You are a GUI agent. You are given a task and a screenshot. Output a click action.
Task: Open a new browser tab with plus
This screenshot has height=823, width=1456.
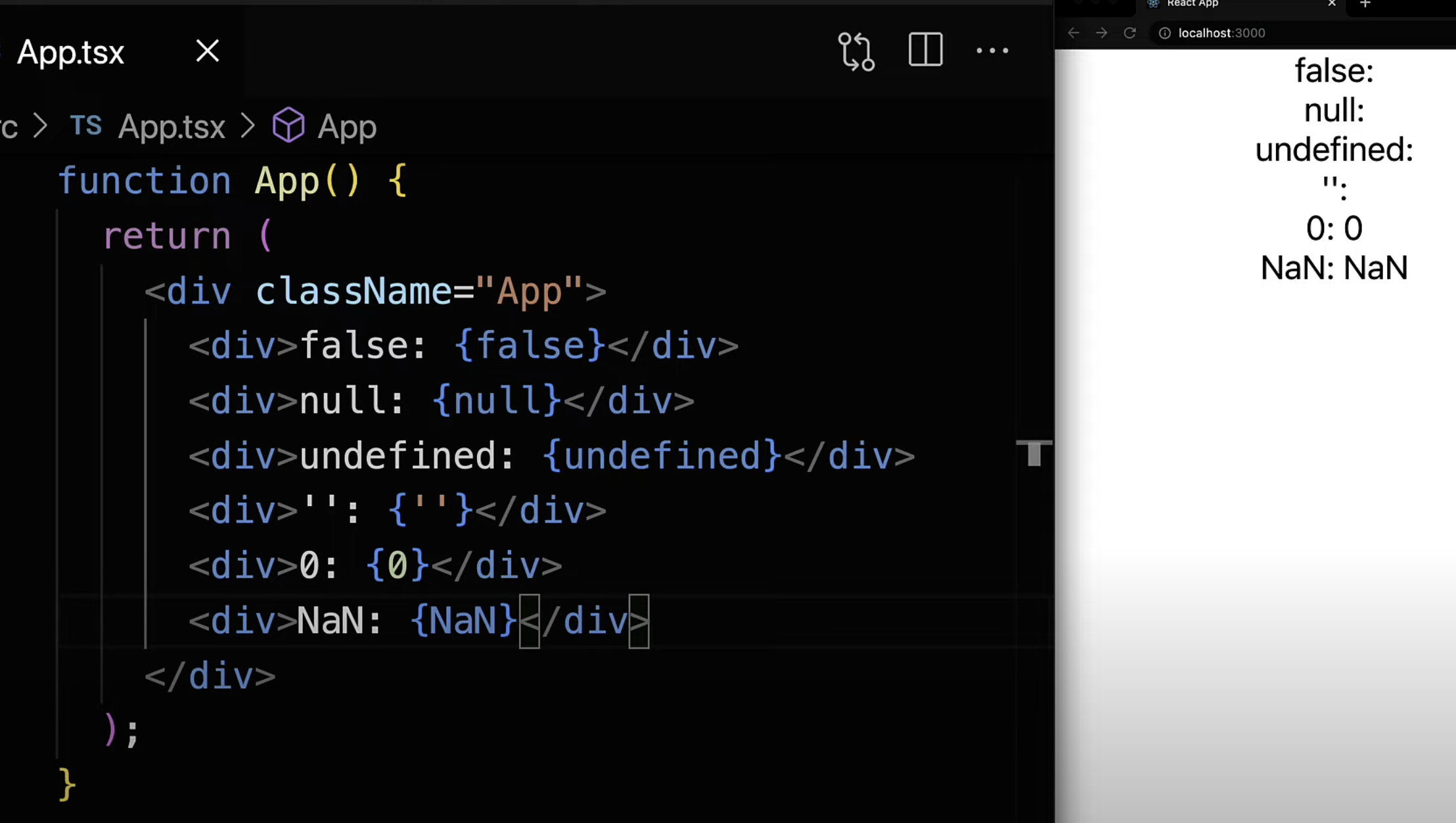tap(1365, 4)
